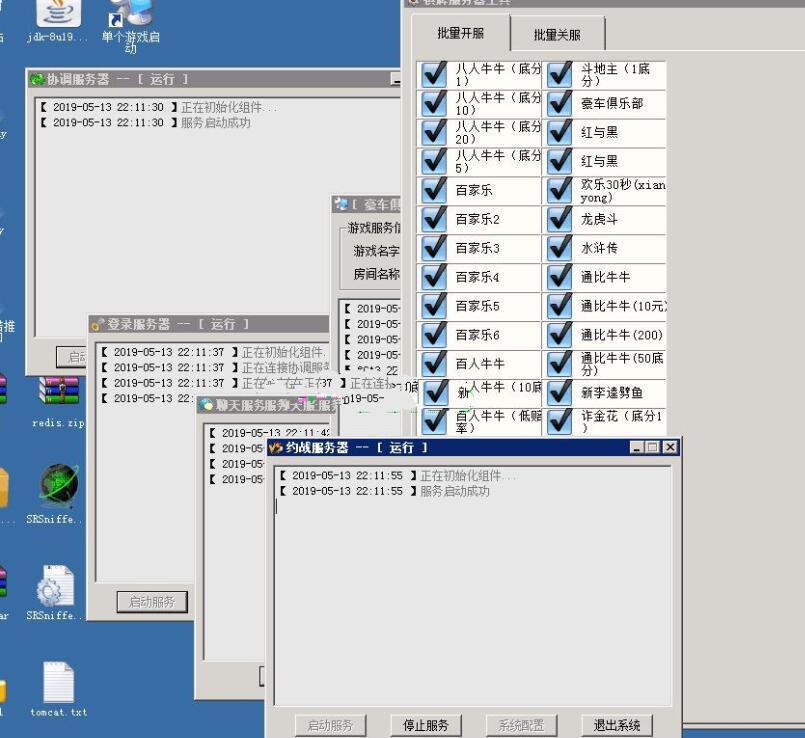Viewport: 805px width, 738px height.
Task: Switch to the 批量关服 tab
Action: pos(557,35)
